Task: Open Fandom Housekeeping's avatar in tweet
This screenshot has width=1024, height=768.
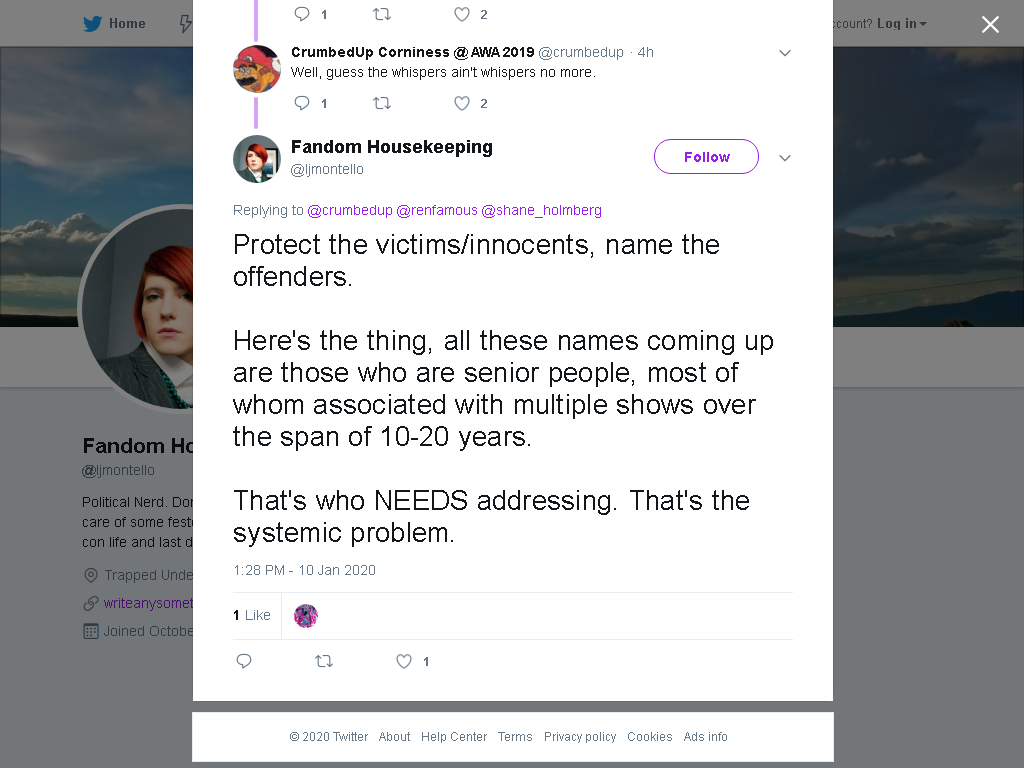Action: click(x=257, y=159)
